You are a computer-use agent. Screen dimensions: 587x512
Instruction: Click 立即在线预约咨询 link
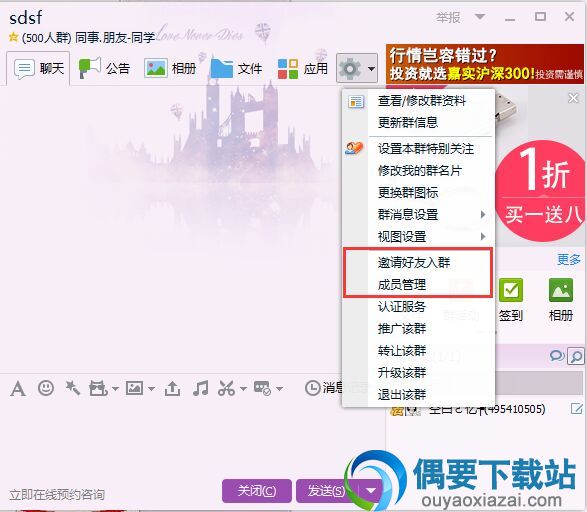click(57, 495)
